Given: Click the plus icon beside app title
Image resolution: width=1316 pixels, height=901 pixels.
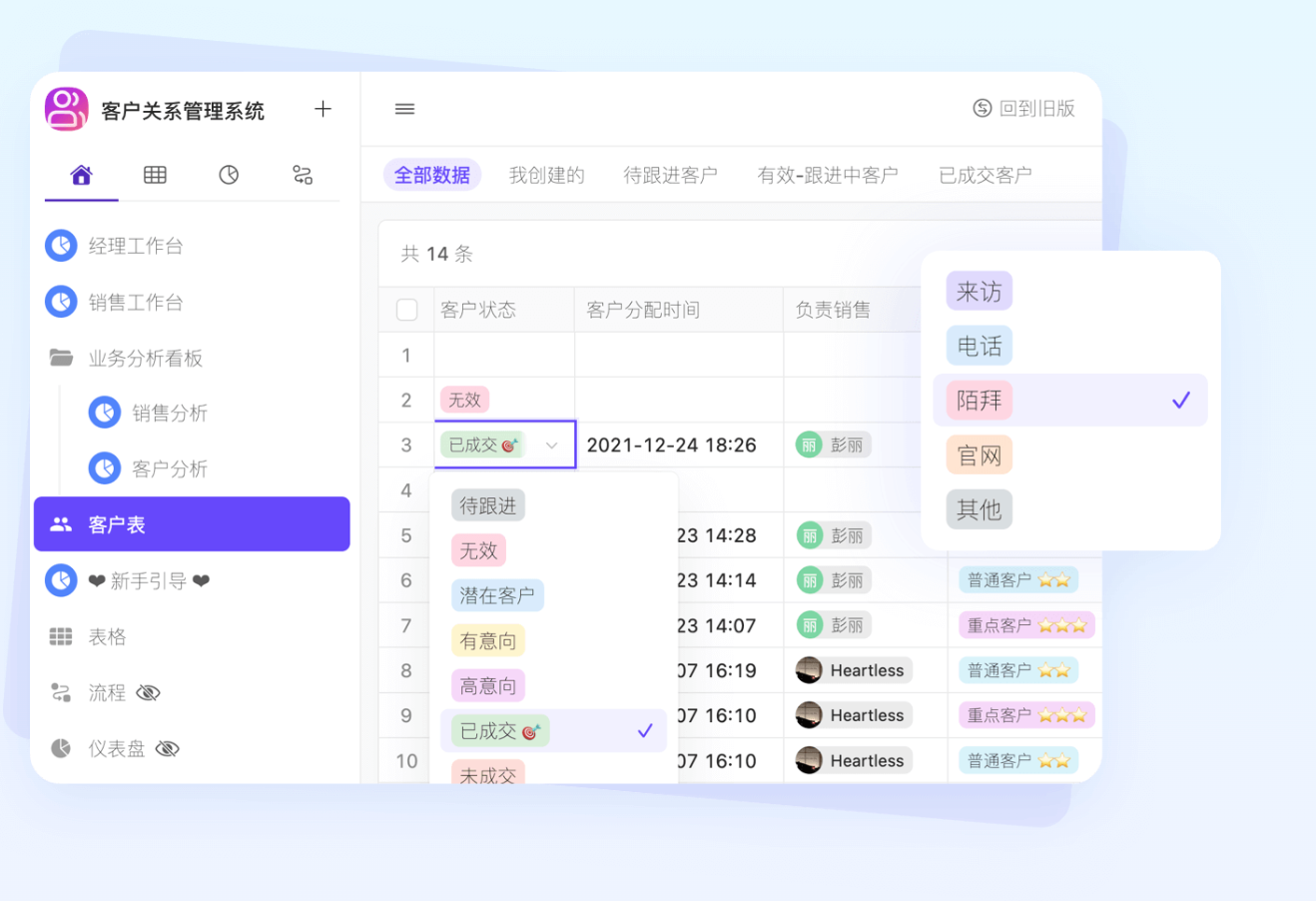Looking at the screenshot, I should 323,109.
